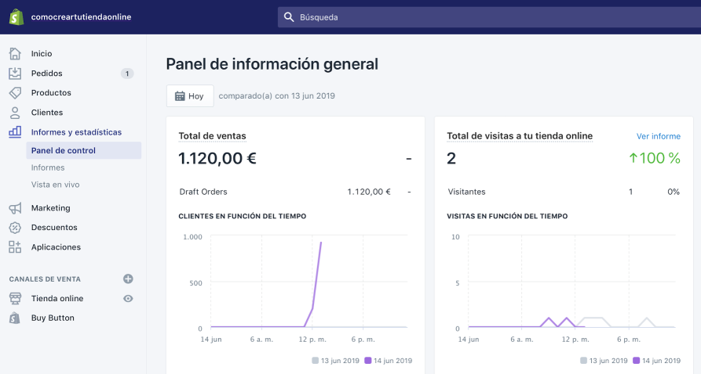Open the Panel de control page
This screenshot has height=374, width=701.
pos(84,151)
